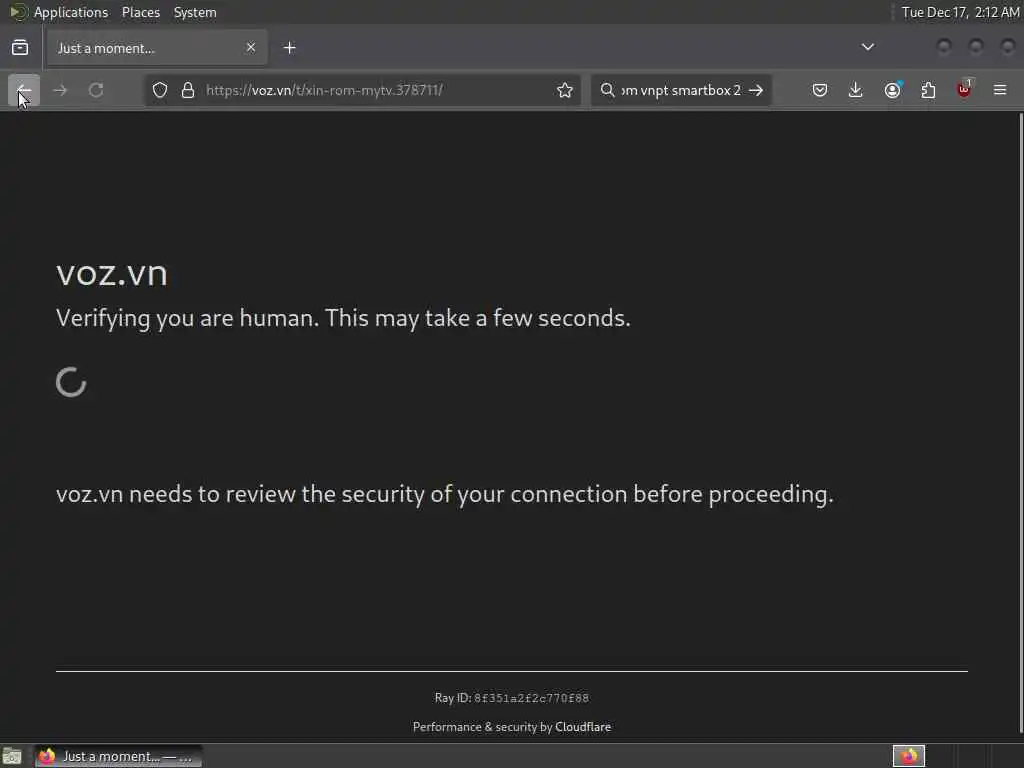
Task: Open the tracking protection shield icon
Action: (x=160, y=90)
